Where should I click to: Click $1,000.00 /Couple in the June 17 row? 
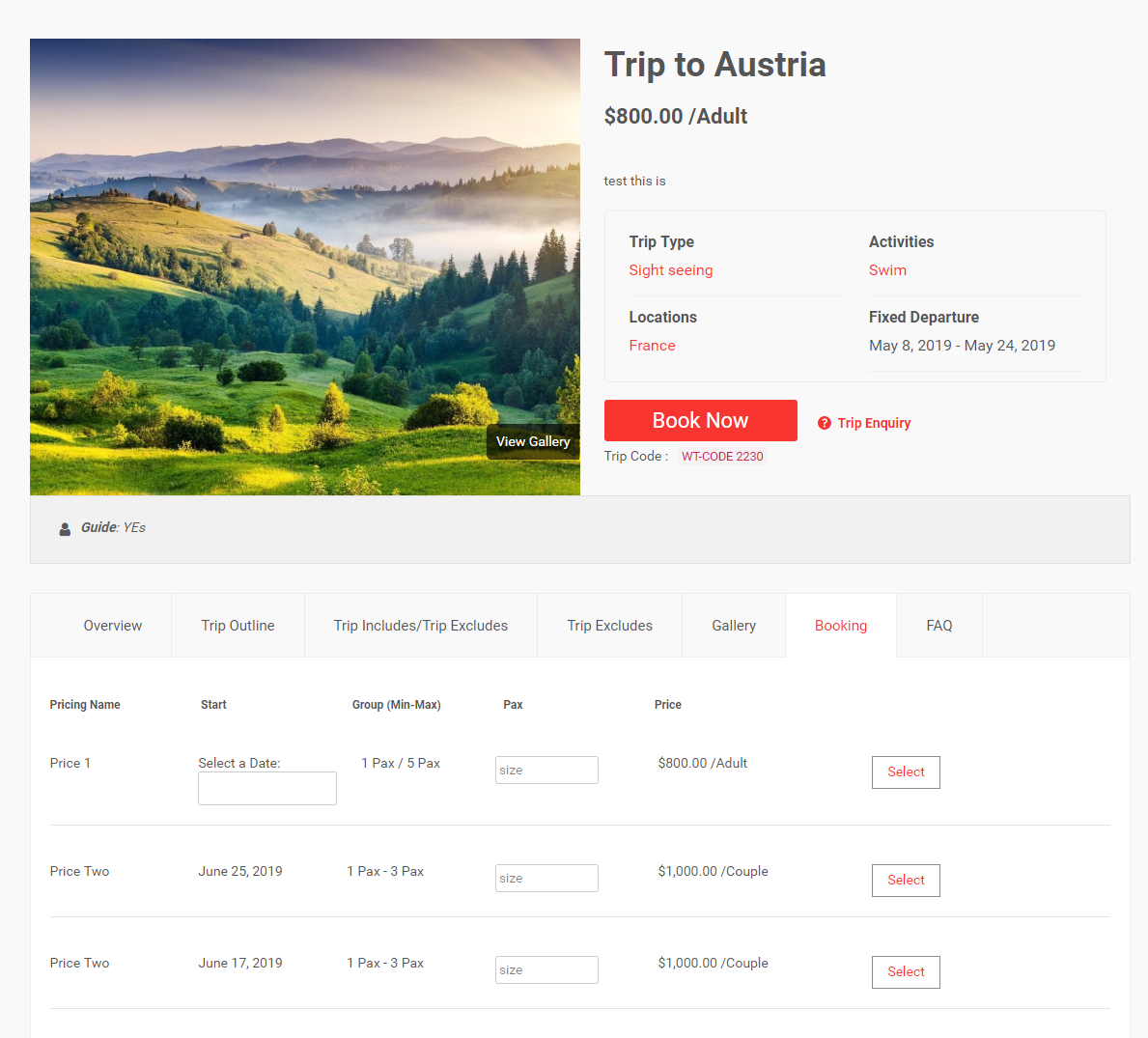(714, 963)
